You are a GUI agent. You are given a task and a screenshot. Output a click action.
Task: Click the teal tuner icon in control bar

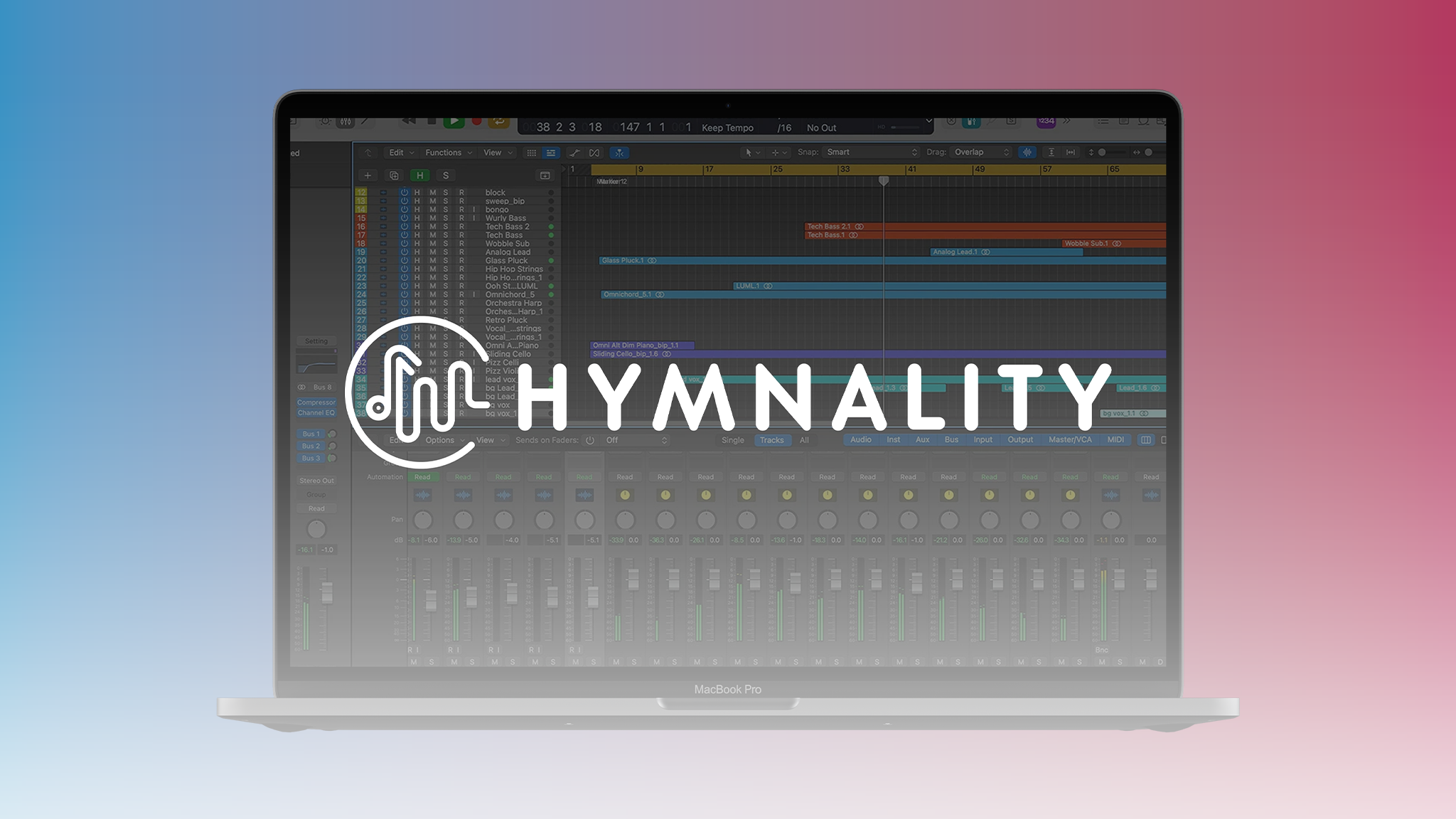pos(971,122)
